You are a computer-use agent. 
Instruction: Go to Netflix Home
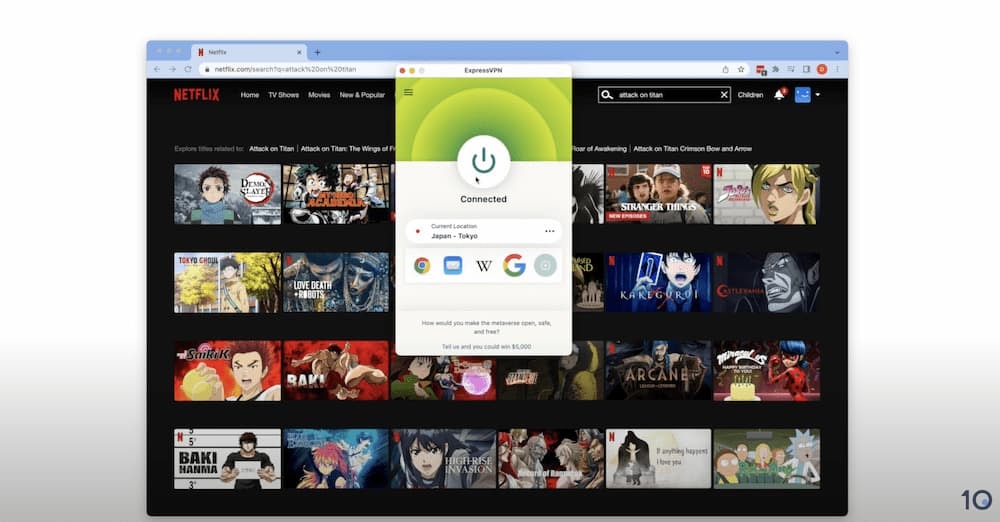pos(249,95)
